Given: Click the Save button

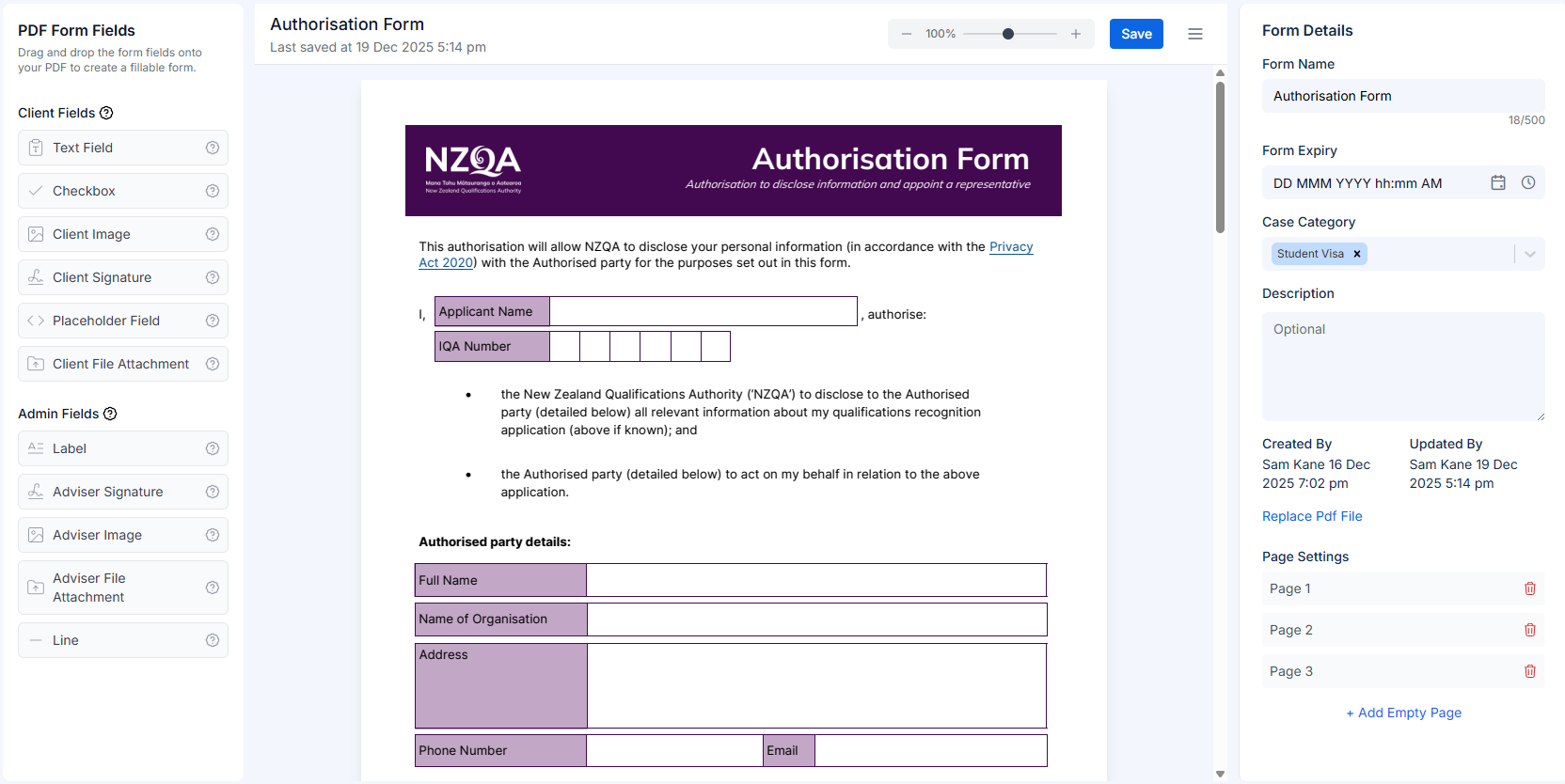Looking at the screenshot, I should [1136, 33].
